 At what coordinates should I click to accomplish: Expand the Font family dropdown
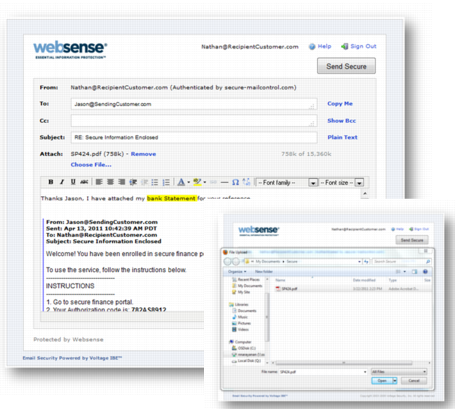coord(313,183)
